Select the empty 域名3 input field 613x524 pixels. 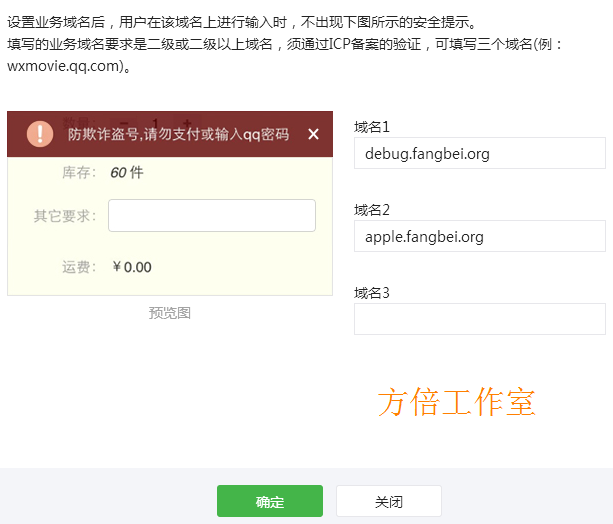point(479,319)
